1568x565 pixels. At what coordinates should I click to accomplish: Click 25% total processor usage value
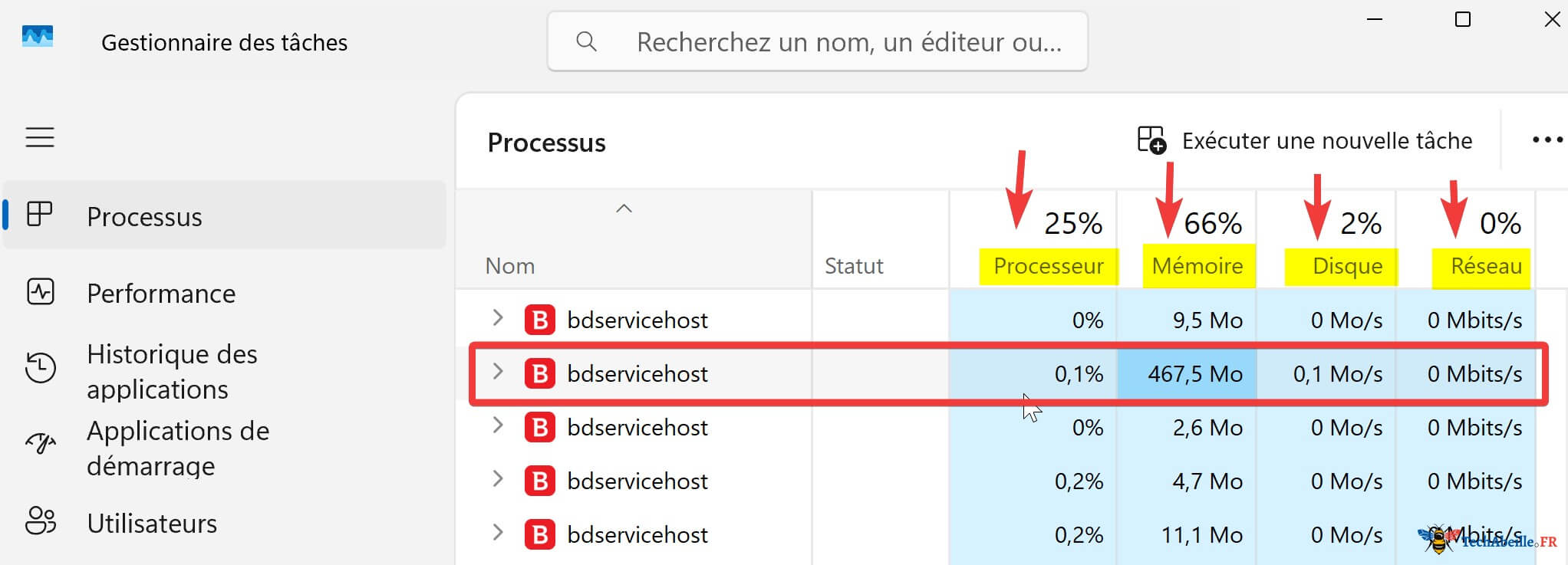[x=1073, y=223]
